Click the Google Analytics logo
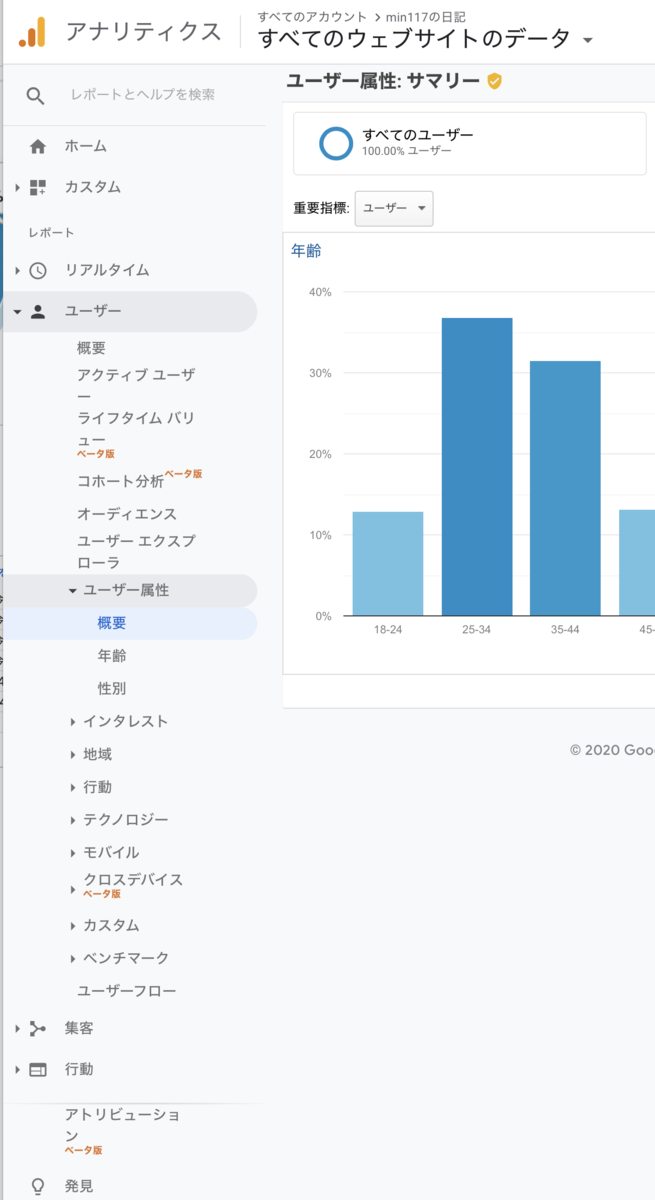This screenshot has width=655, height=1200. coord(32,33)
